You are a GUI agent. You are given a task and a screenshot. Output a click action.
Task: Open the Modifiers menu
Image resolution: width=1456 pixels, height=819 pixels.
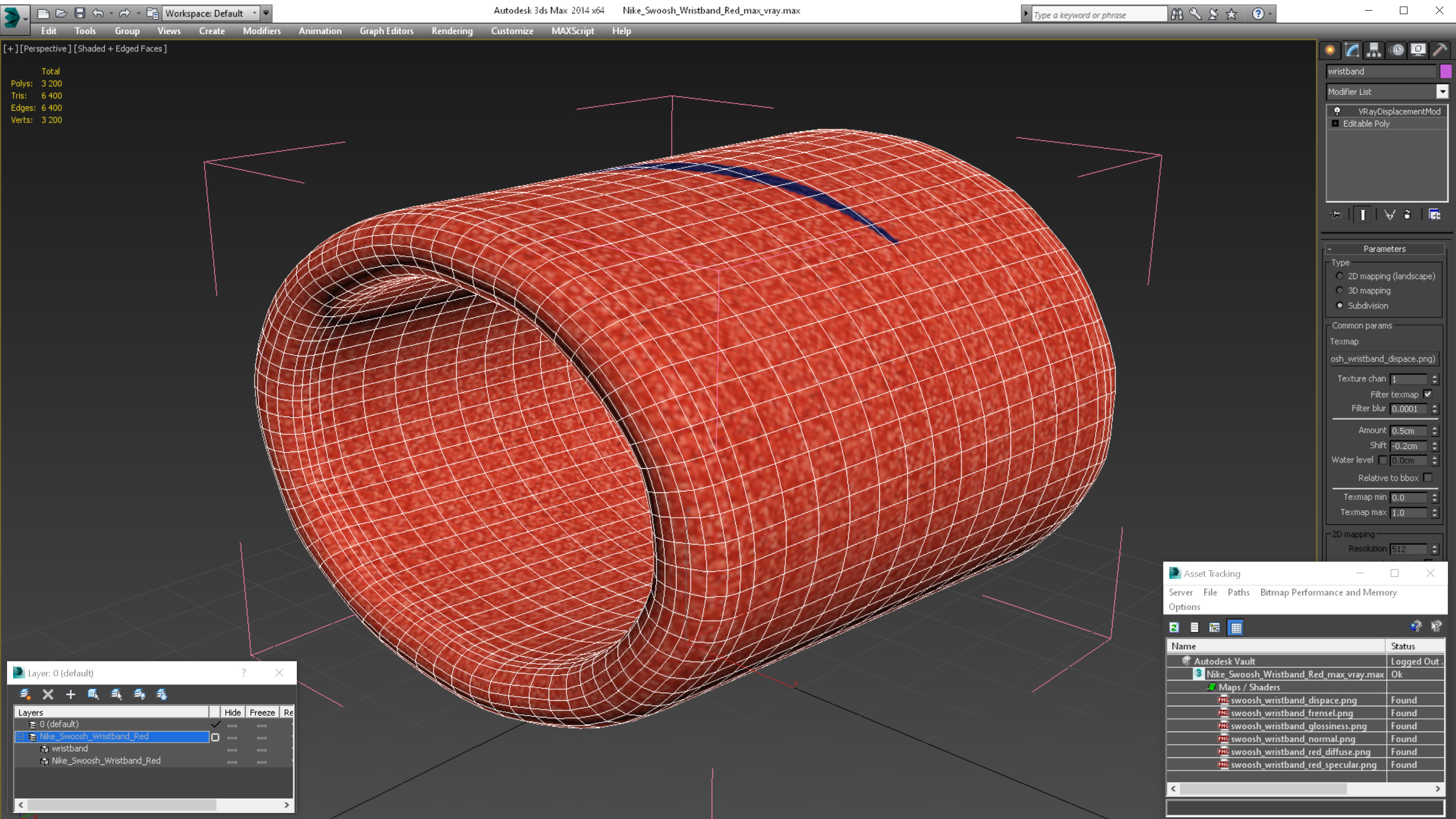click(262, 31)
